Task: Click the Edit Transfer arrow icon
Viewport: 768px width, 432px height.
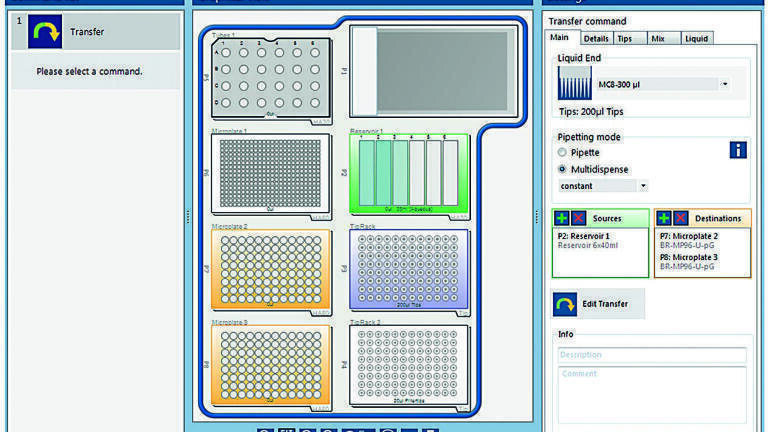Action: pyautogui.click(x=565, y=304)
